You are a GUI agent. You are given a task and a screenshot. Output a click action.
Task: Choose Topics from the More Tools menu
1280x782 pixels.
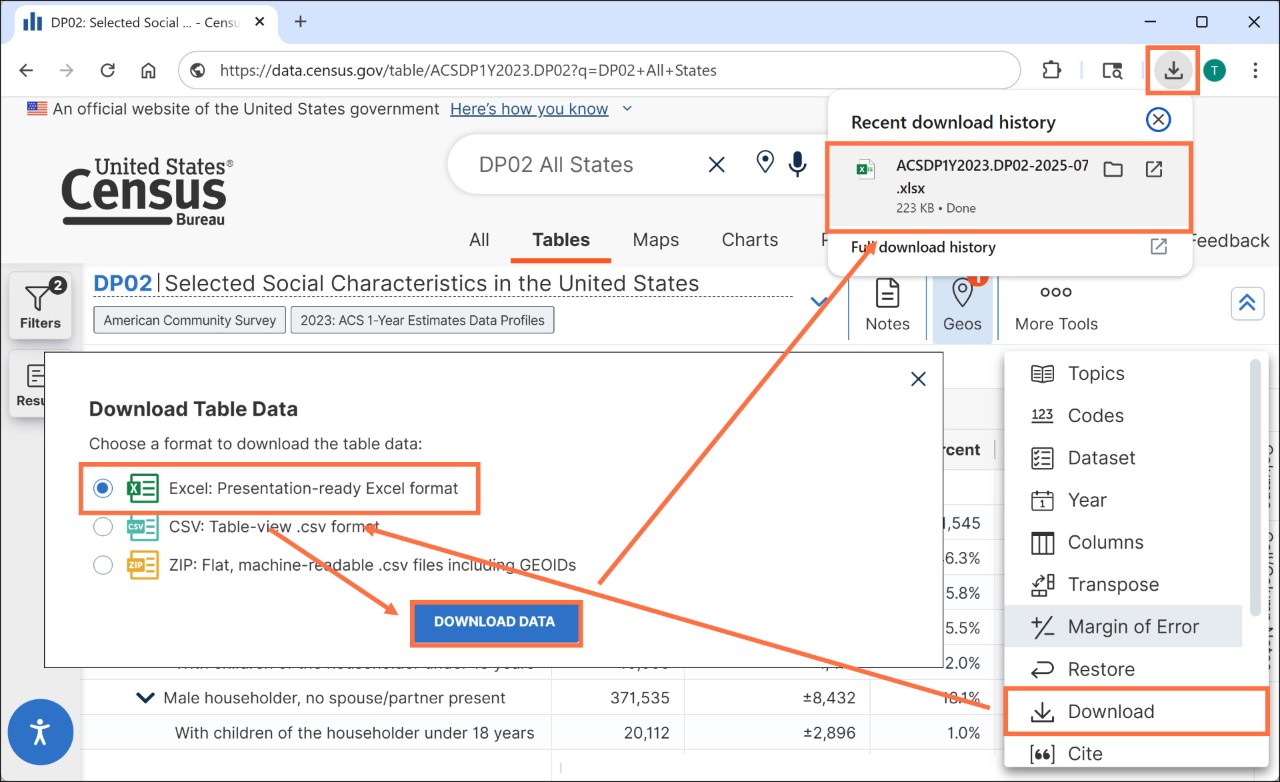click(x=1125, y=373)
